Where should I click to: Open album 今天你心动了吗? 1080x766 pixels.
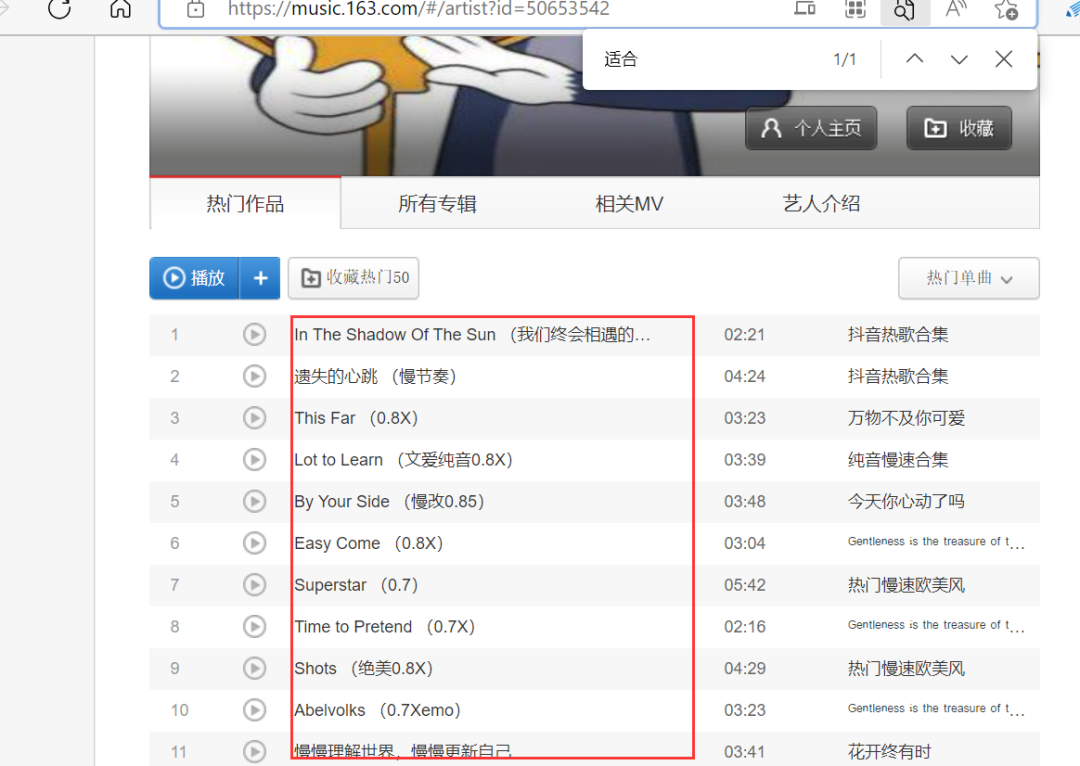[x=906, y=501]
